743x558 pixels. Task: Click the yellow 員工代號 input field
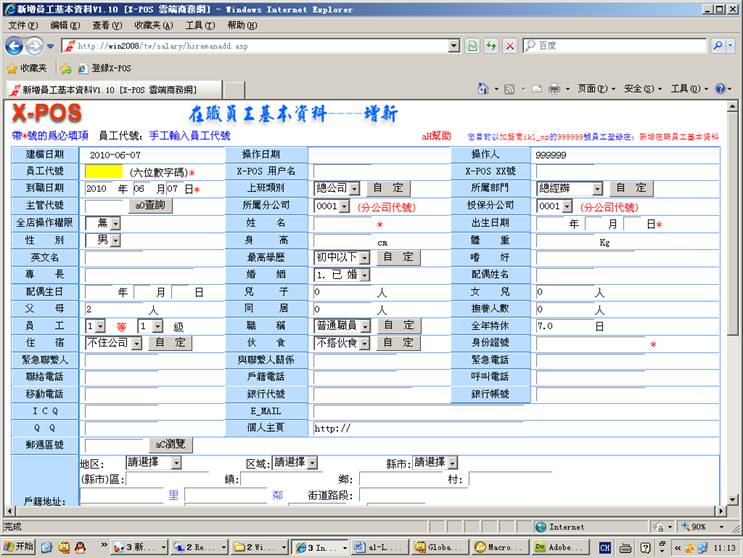click(106, 172)
